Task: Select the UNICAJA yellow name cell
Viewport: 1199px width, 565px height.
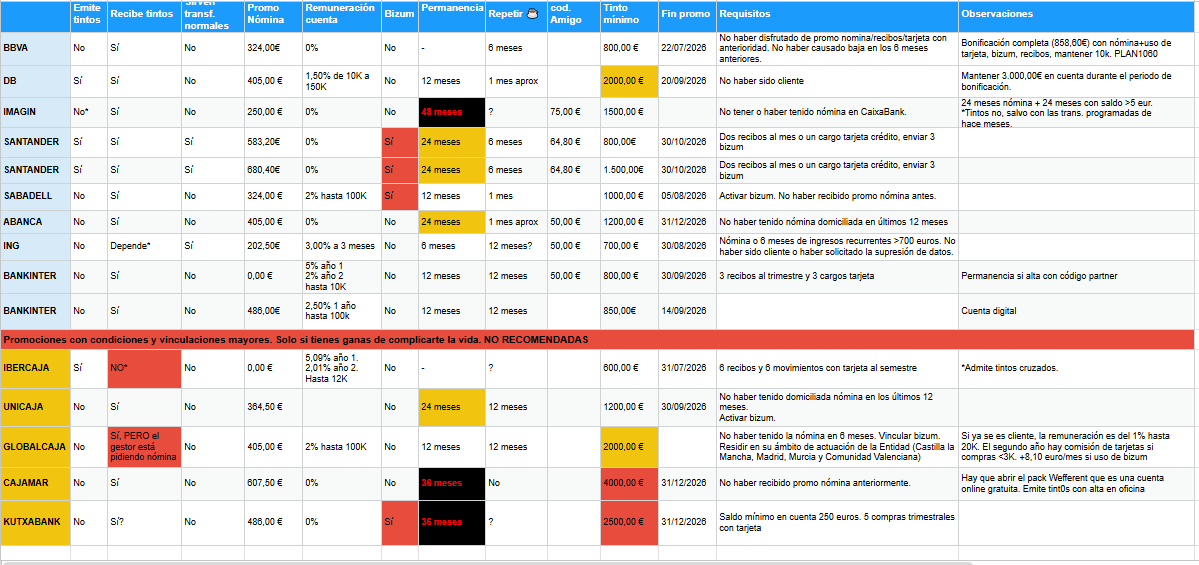Action: click(35, 407)
